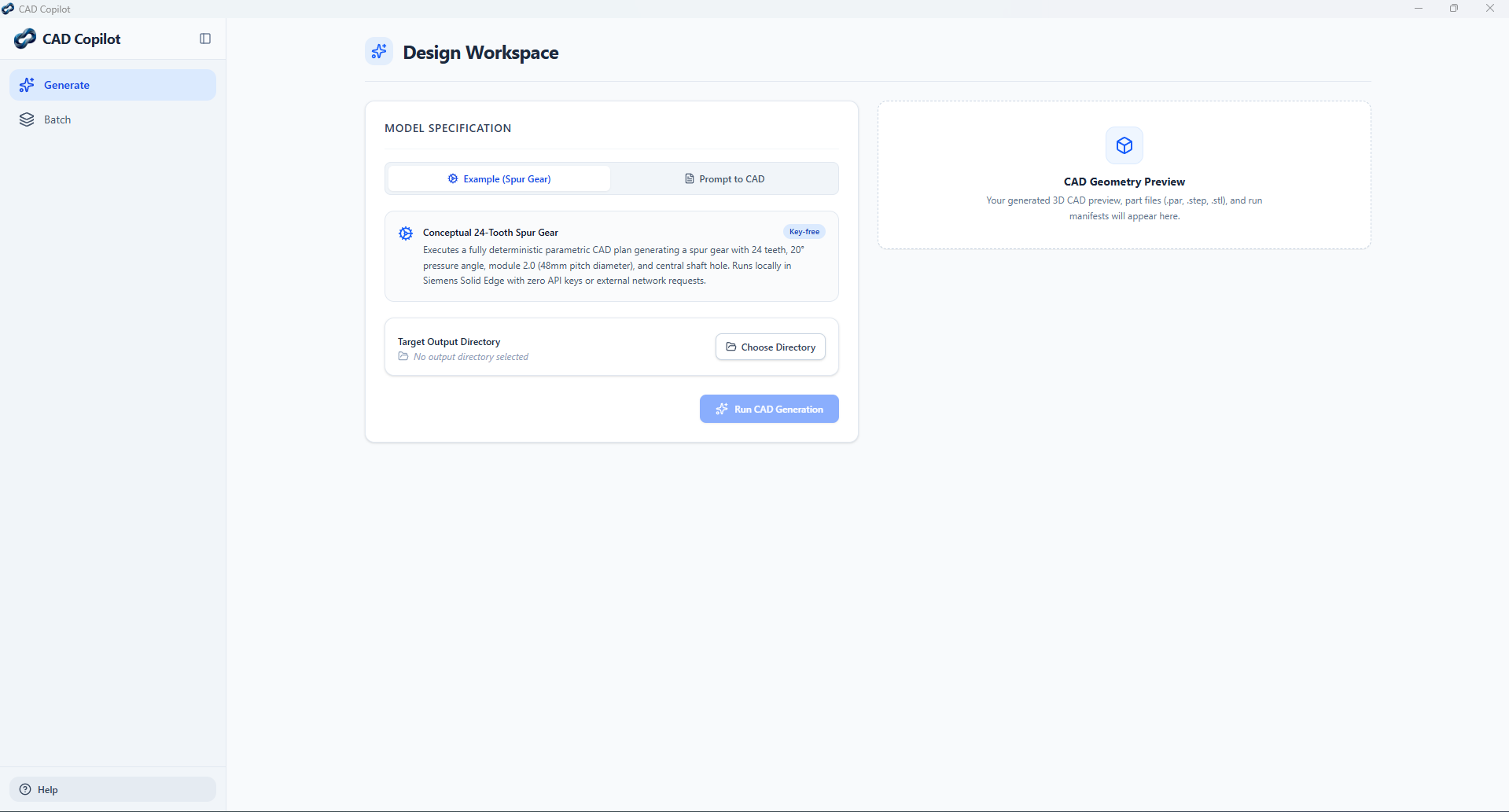Click the Key-free badge
Viewport: 1509px width, 812px height.
[804, 232]
